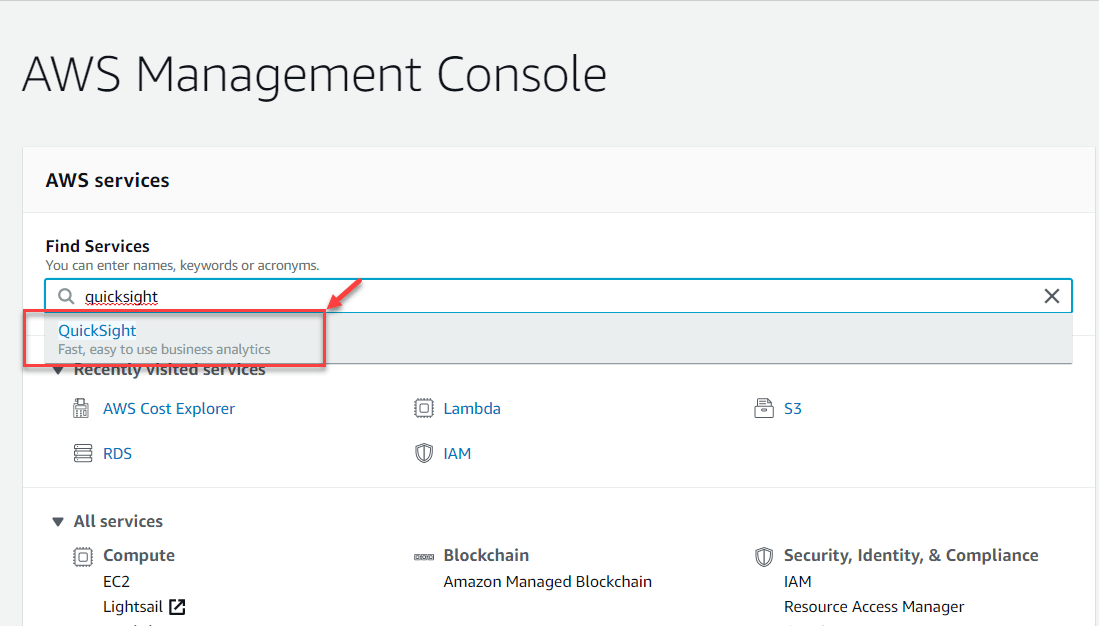Click the AWS Cost Explorer icon
This screenshot has width=1099, height=626.
click(81, 408)
